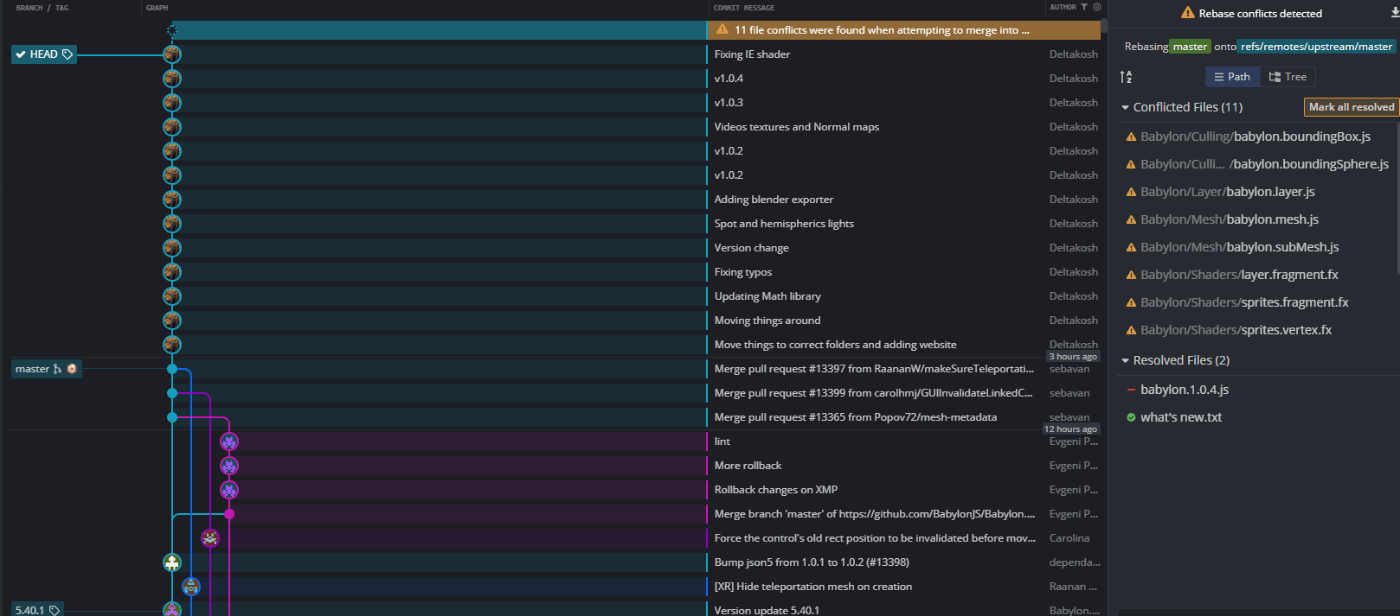Select the v1.0.4 commit message

[x=729, y=78]
